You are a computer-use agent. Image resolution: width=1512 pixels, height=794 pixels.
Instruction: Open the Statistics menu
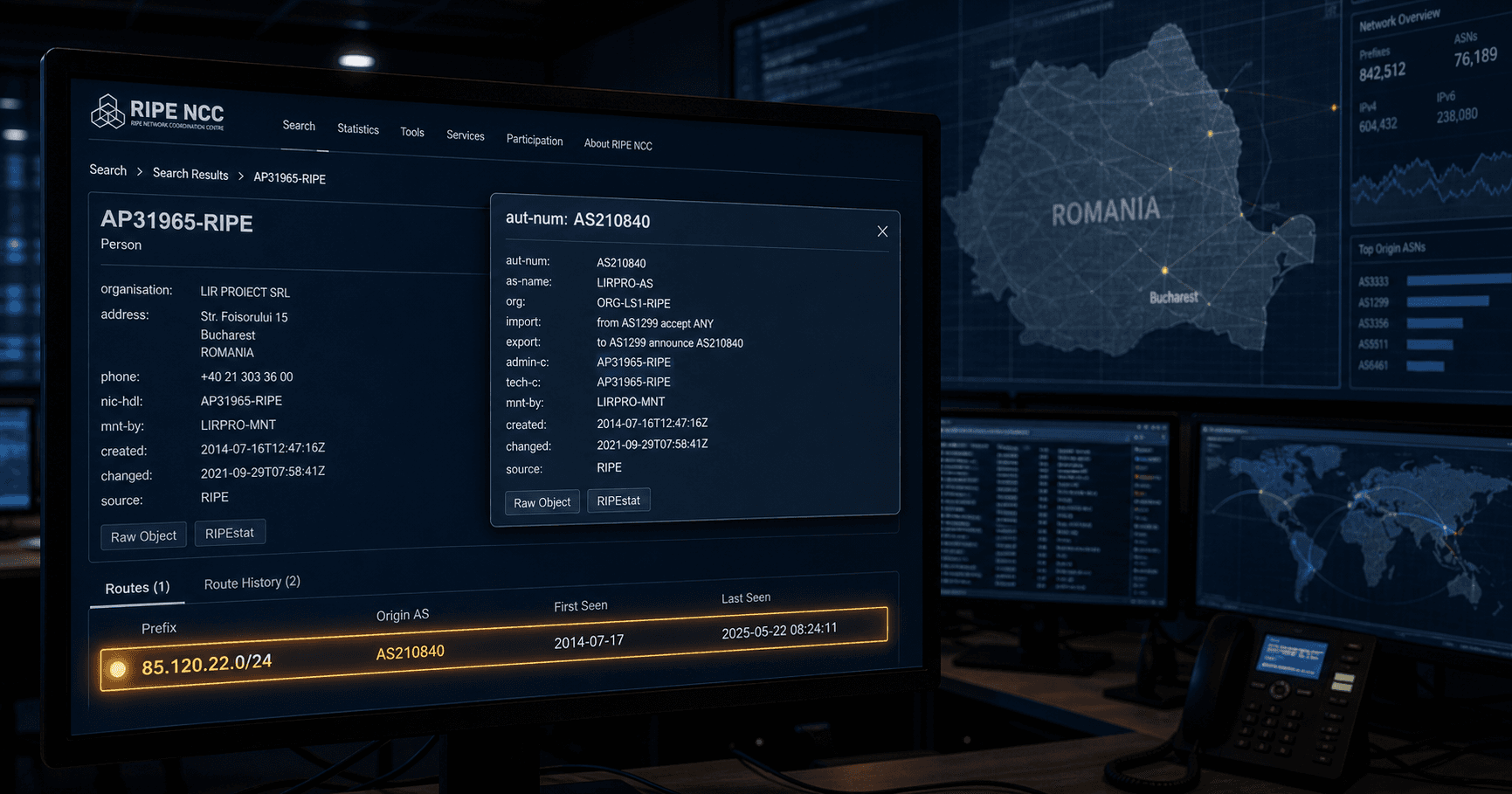358,129
